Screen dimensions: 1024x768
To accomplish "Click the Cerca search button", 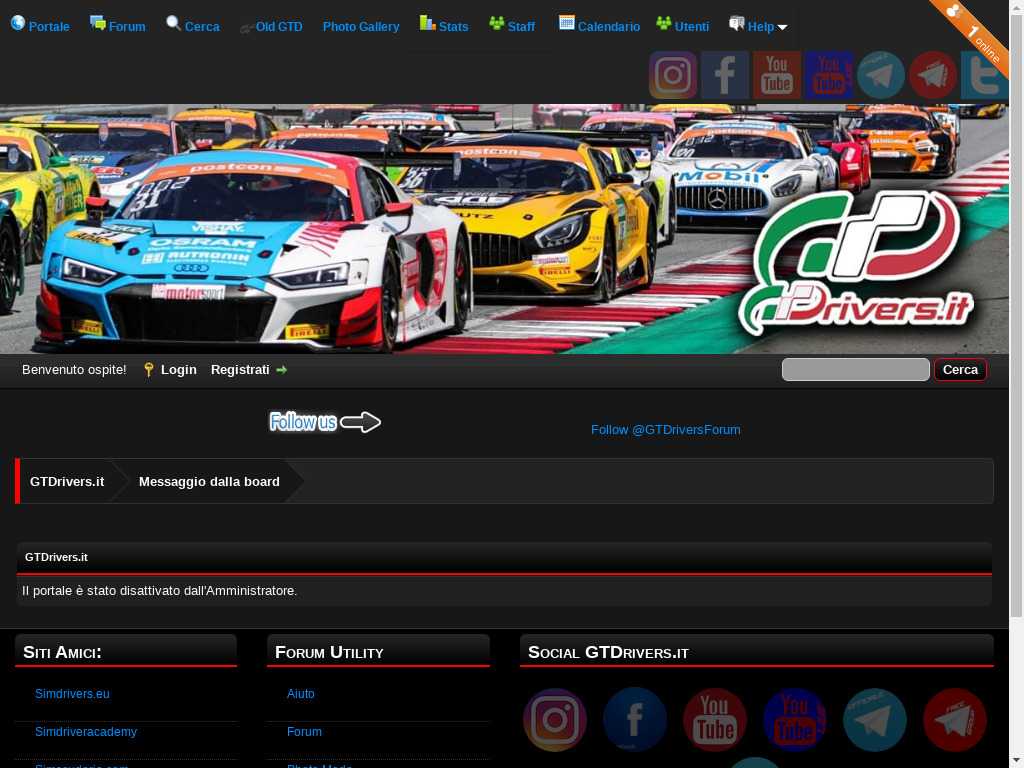I will [960, 370].
